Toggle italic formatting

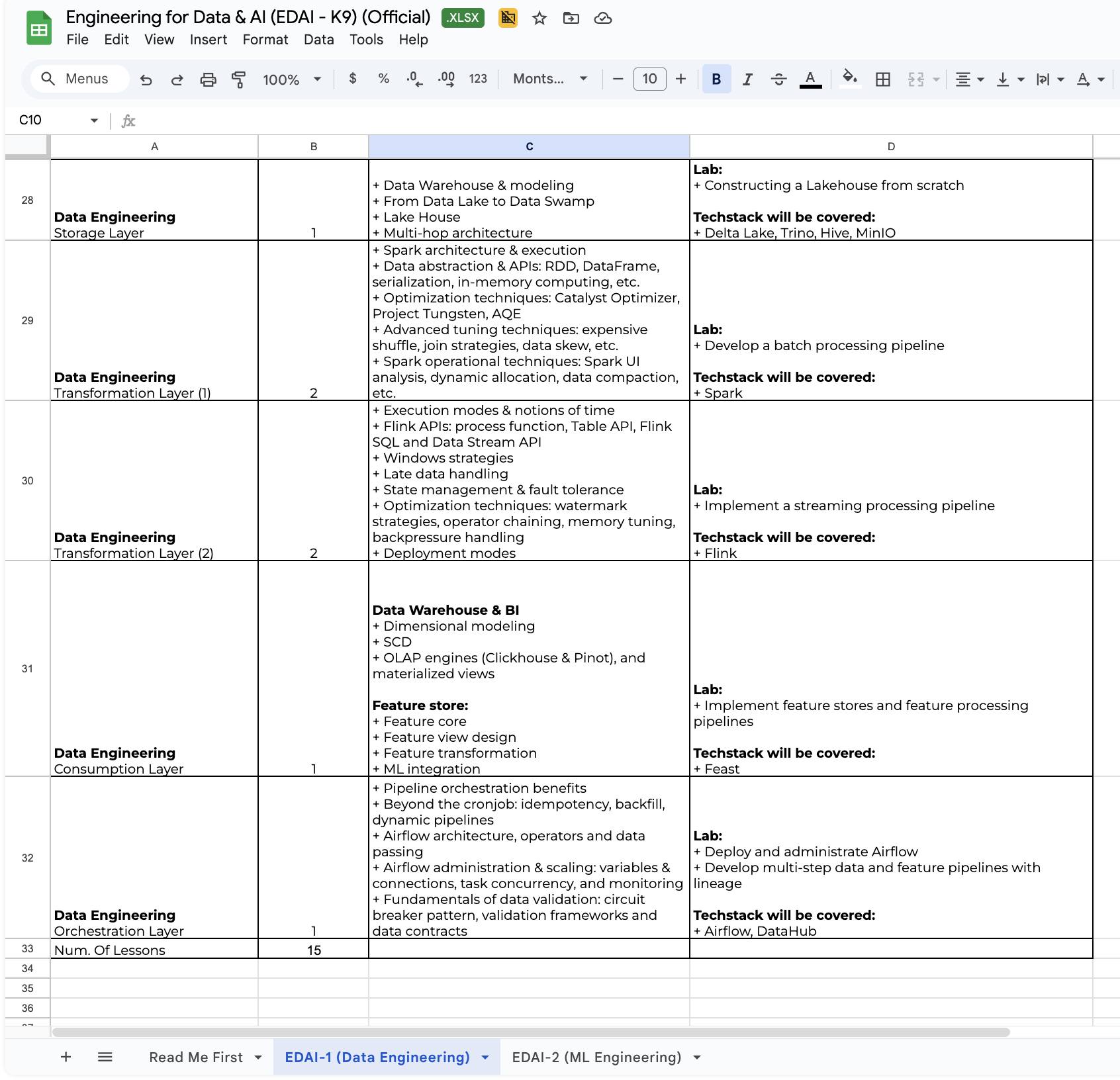pyautogui.click(x=747, y=79)
